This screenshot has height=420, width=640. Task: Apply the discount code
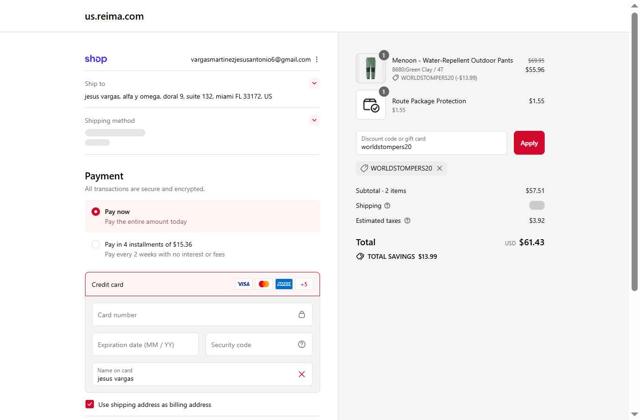point(529,143)
